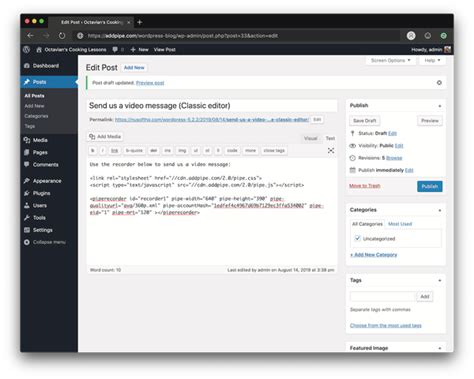The image size is (474, 379).
Task: Click View Post in admin bar
Action: 164,49
